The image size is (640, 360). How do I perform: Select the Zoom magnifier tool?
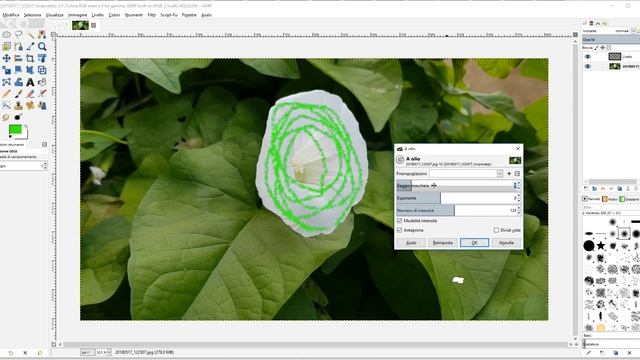point(42,47)
